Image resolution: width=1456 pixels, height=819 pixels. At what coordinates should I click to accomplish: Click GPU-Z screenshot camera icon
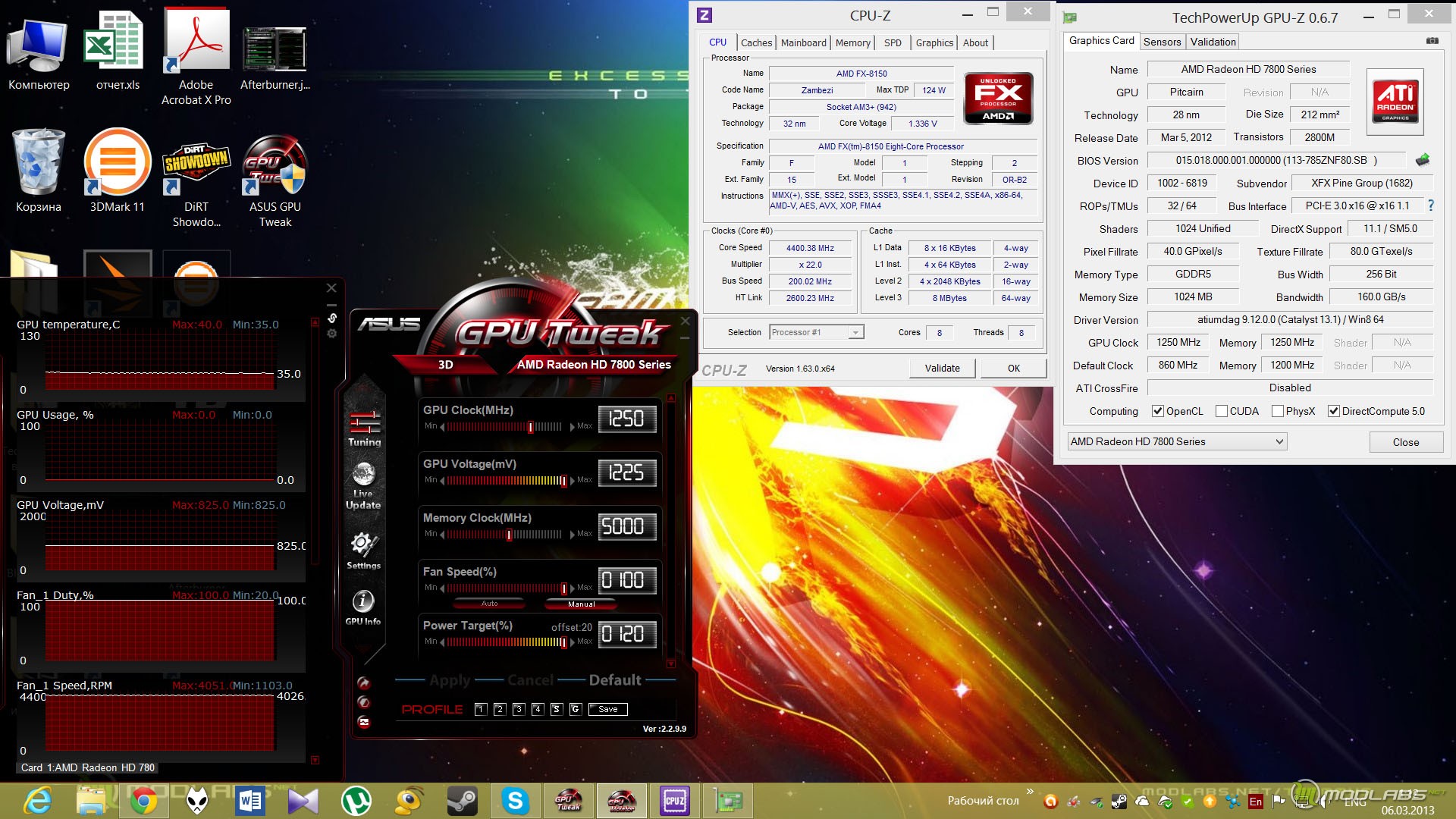point(1432,41)
